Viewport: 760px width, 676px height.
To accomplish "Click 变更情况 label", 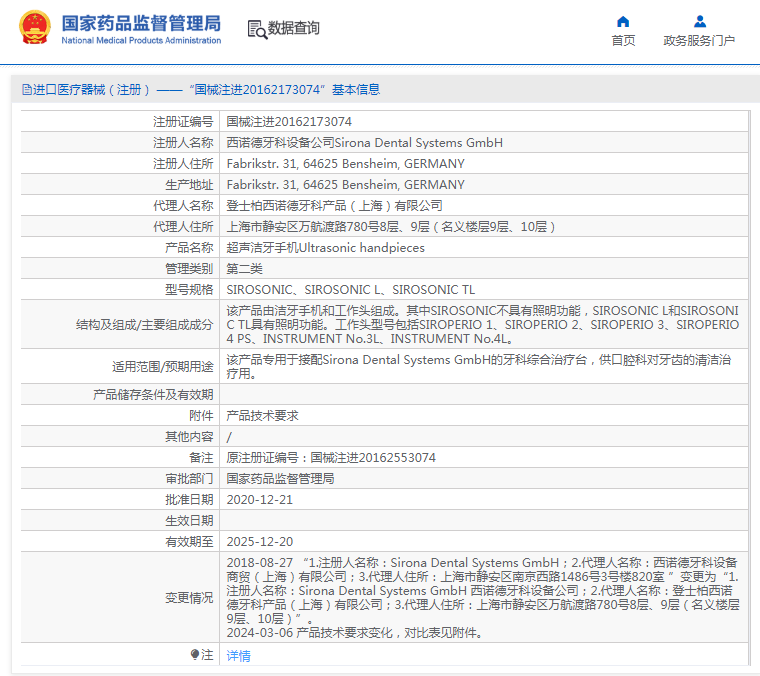I will point(189,597).
